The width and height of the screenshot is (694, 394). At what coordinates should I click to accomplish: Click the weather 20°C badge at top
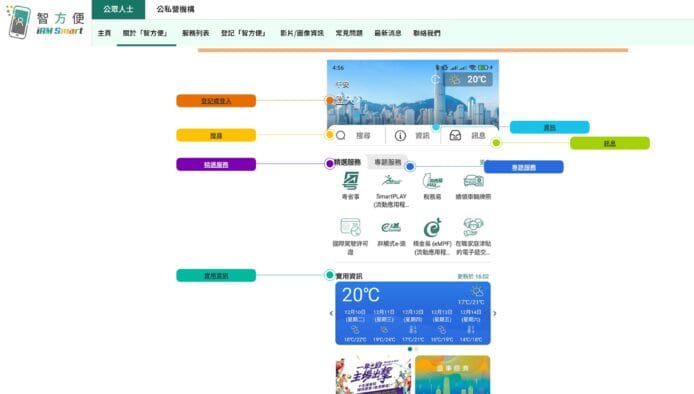tap(469, 79)
